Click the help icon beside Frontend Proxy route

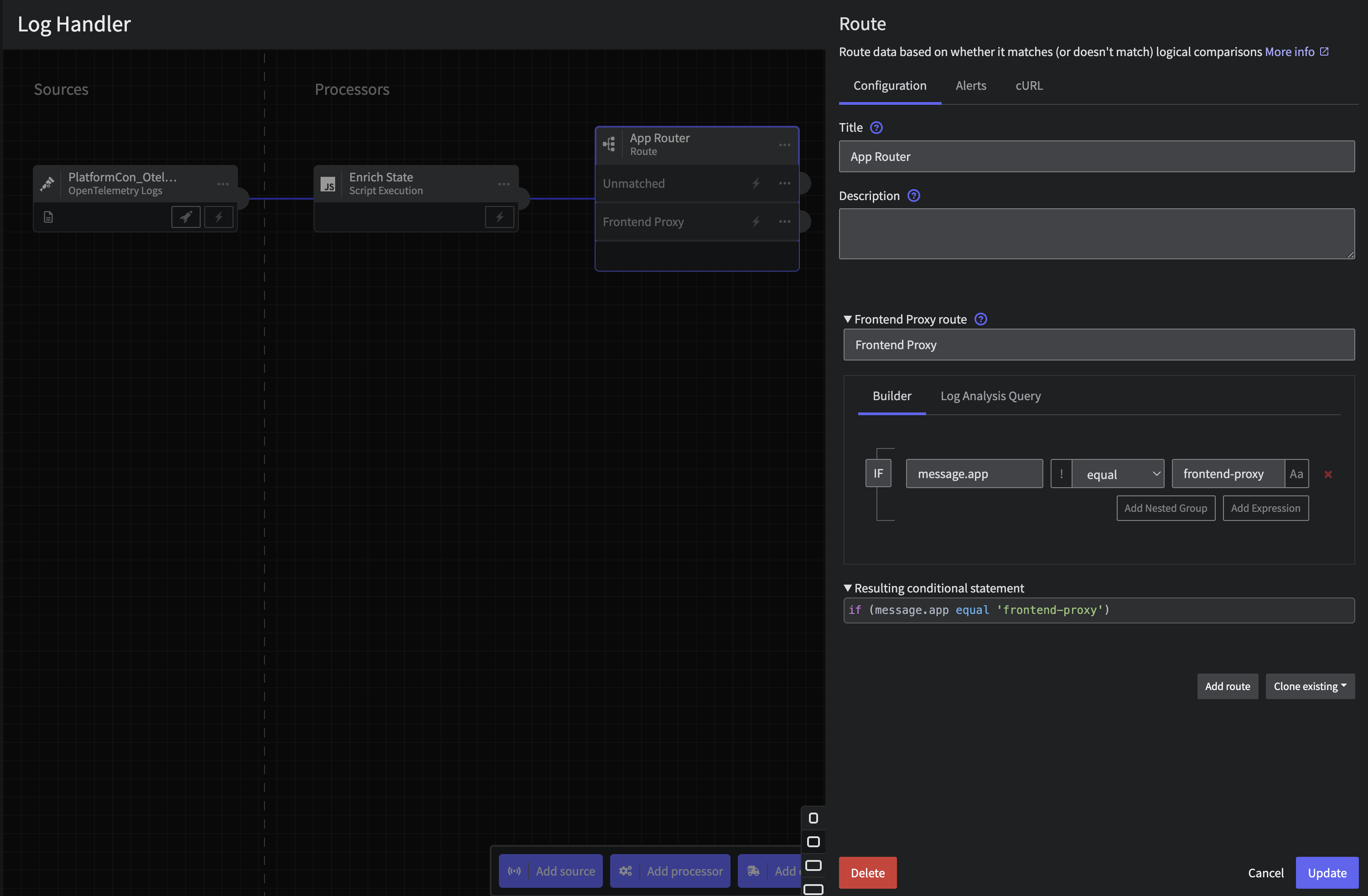click(x=980, y=319)
